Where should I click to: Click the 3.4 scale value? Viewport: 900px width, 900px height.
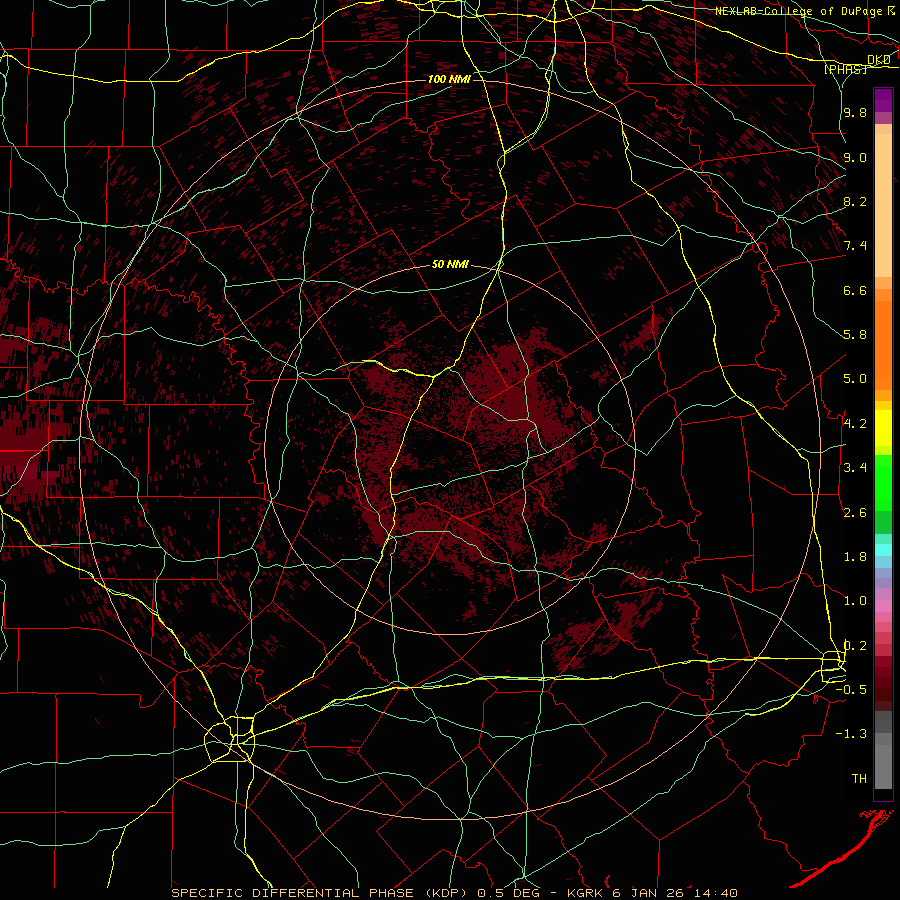pyautogui.click(x=855, y=468)
